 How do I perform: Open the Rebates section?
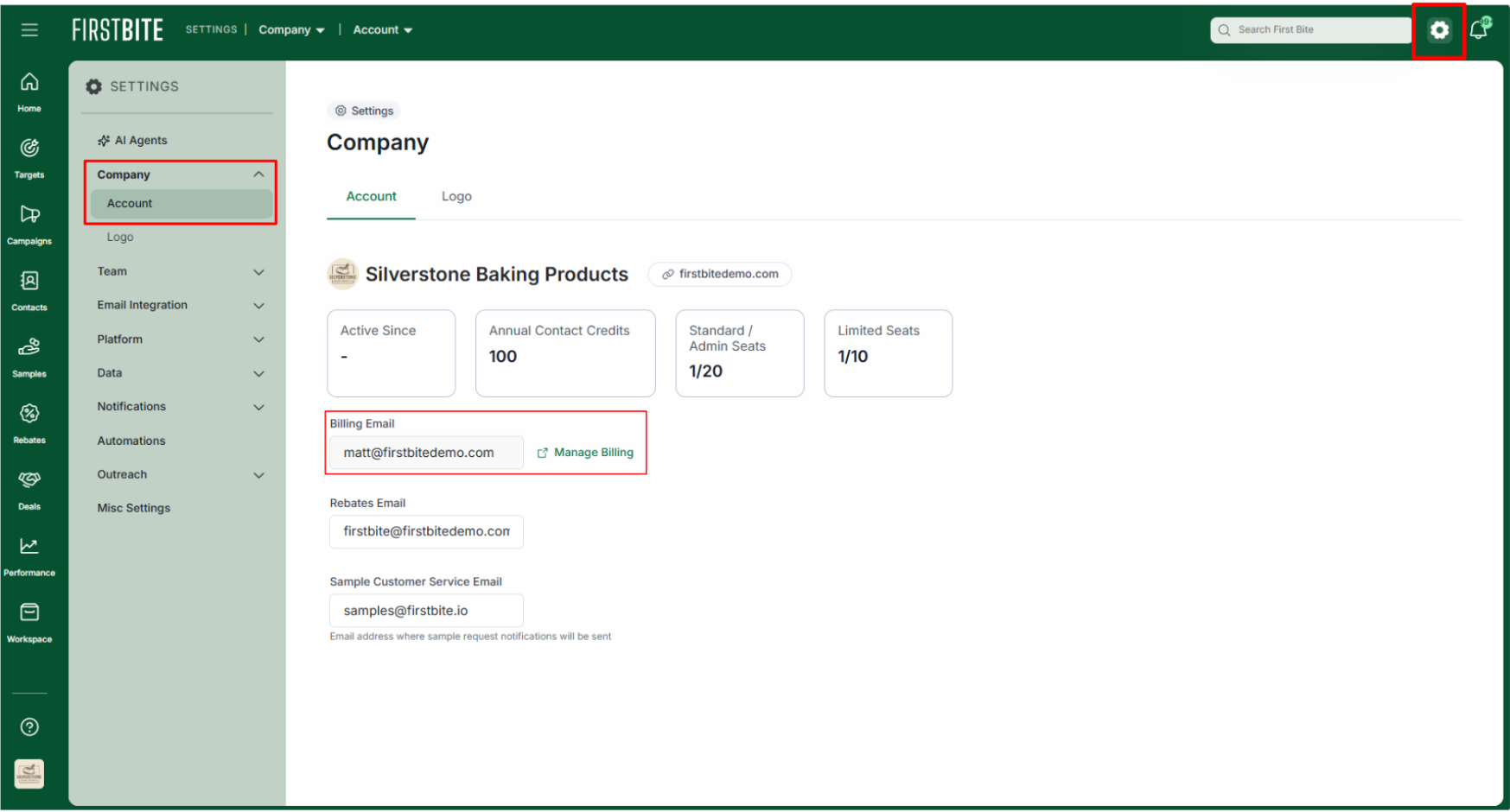[29, 424]
